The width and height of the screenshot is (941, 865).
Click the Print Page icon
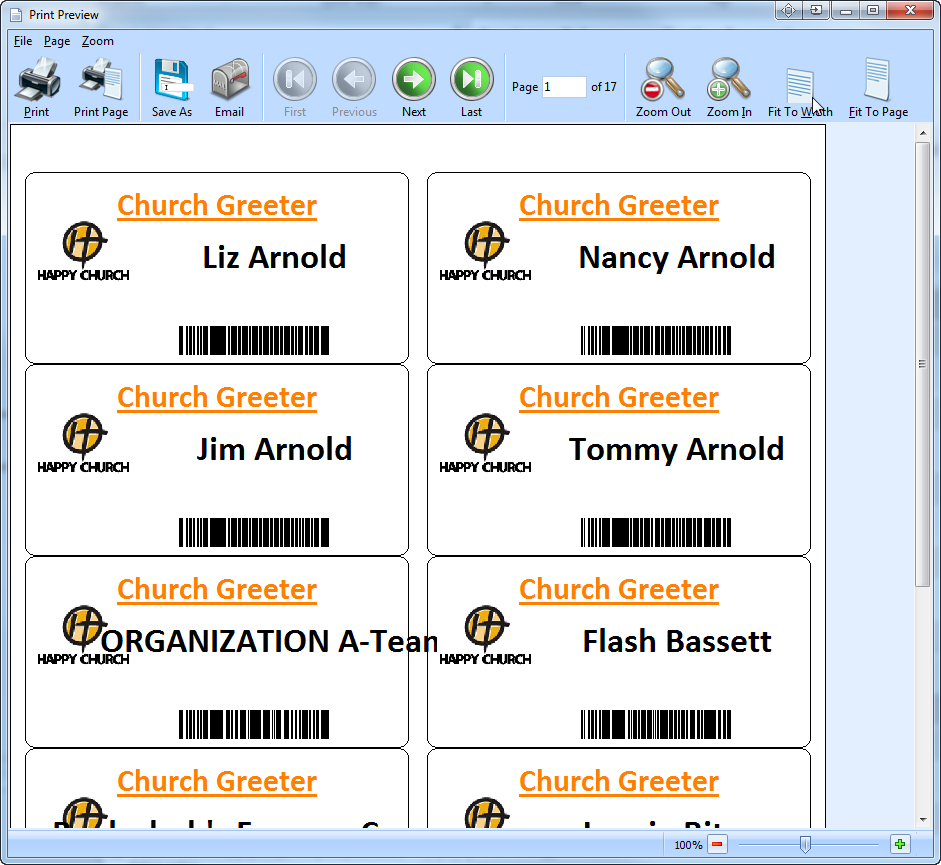click(101, 79)
